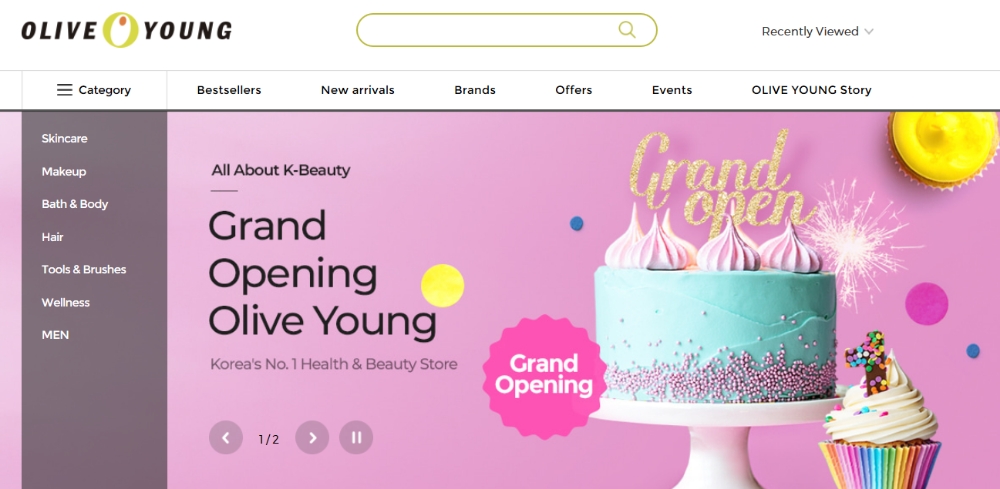Image resolution: width=1000 pixels, height=489 pixels.
Task: Choose Tools & Brushes category
Action: (84, 269)
